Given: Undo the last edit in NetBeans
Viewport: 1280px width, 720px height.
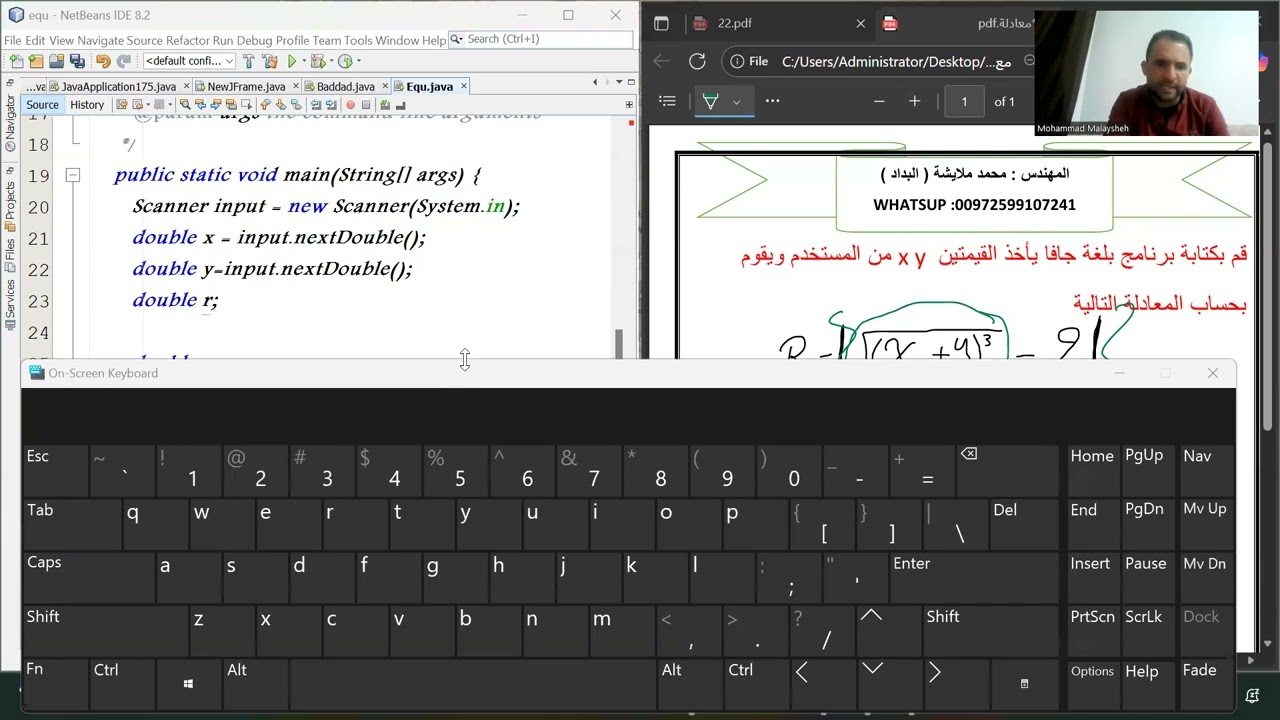Looking at the screenshot, I should [x=103, y=61].
